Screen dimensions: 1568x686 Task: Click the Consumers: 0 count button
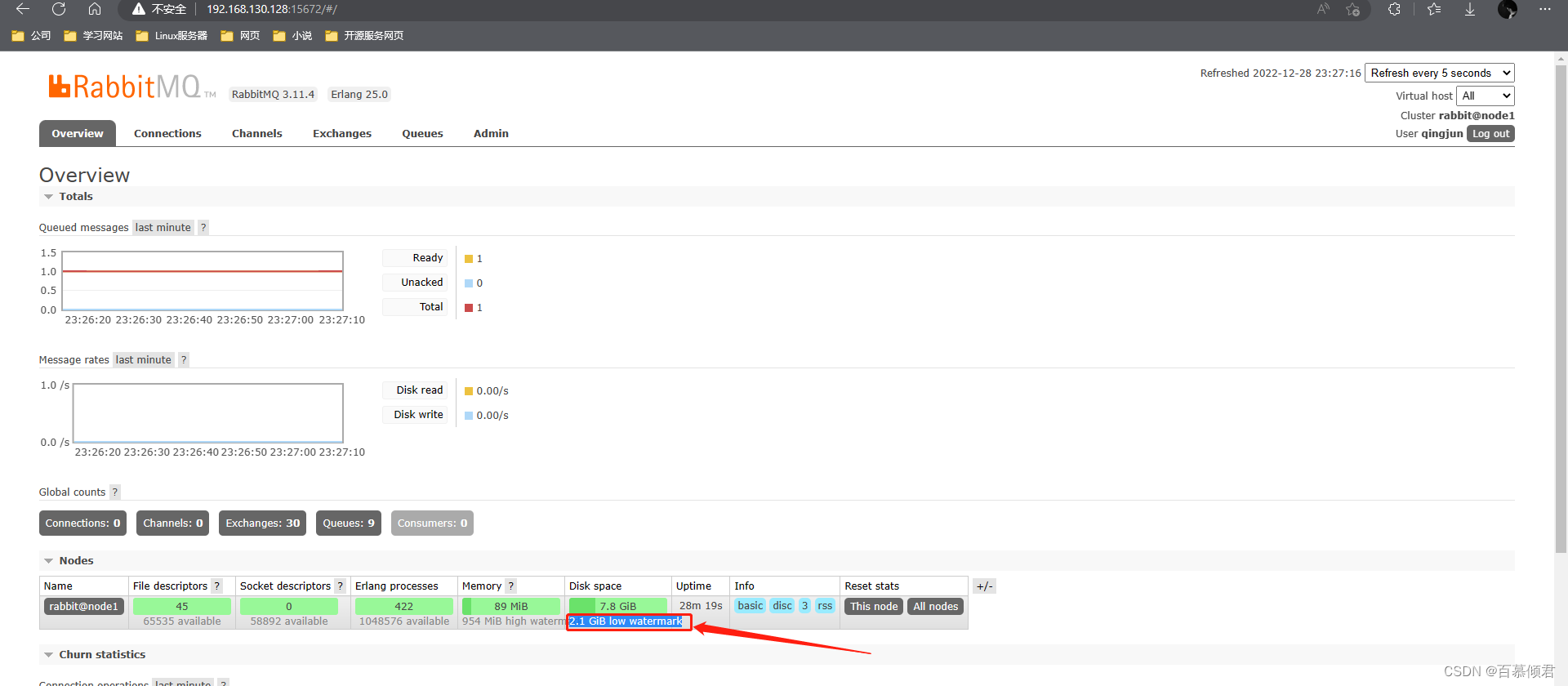[x=432, y=523]
